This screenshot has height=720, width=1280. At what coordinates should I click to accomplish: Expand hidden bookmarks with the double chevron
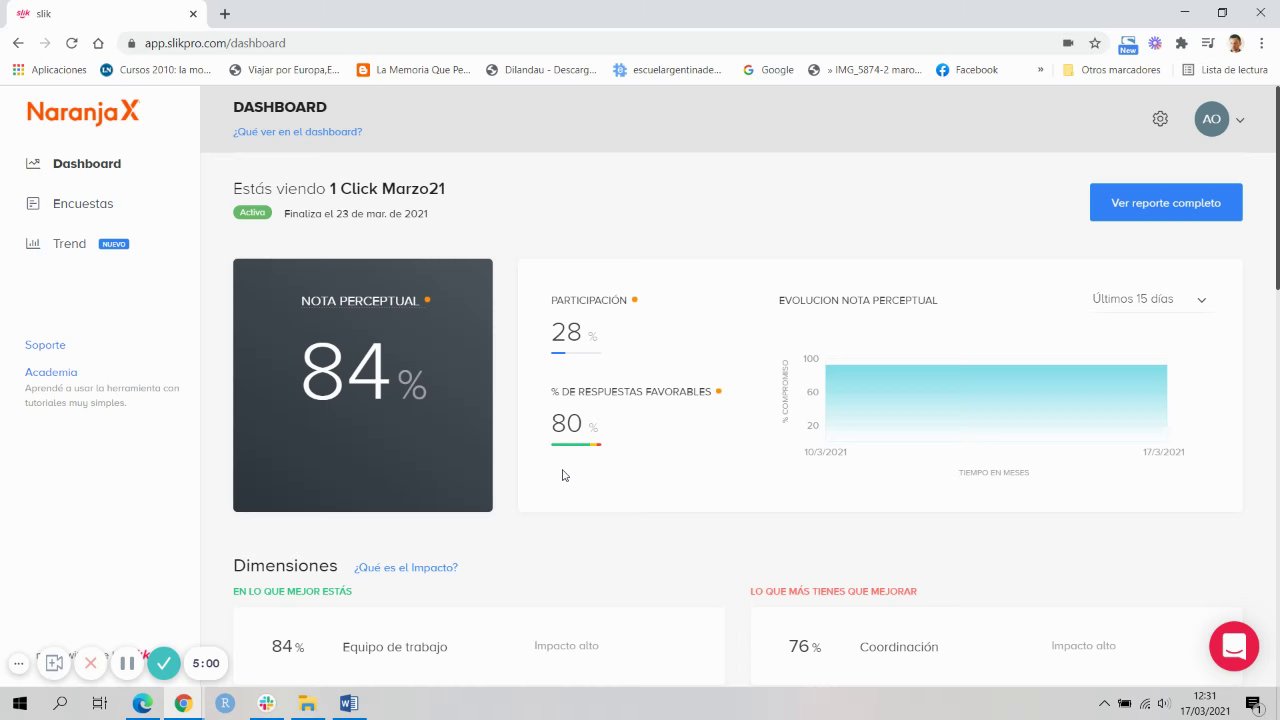coord(1040,70)
